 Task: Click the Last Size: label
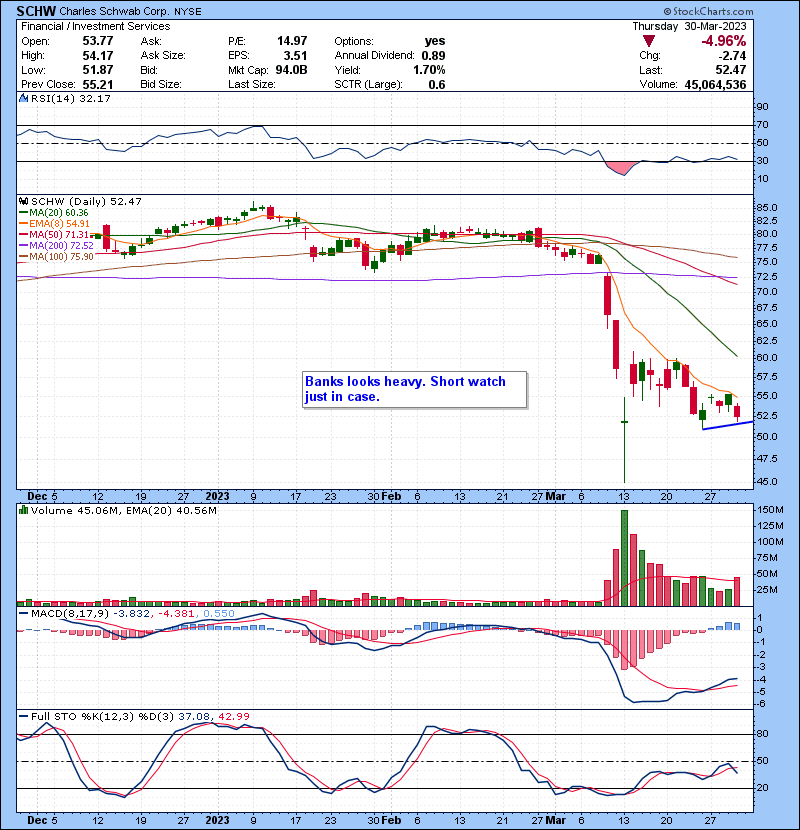click(x=251, y=85)
